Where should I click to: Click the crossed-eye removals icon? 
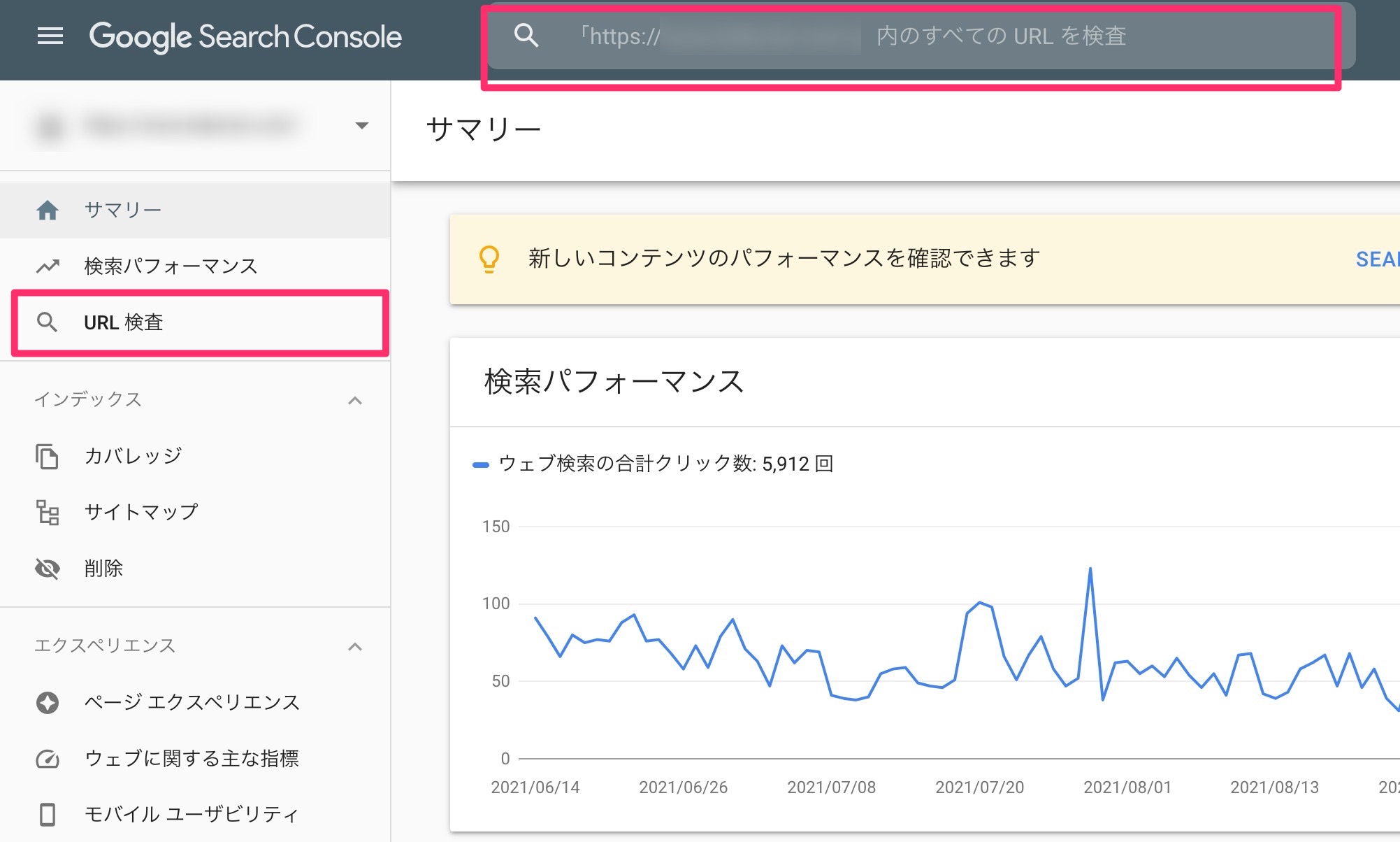coord(48,569)
